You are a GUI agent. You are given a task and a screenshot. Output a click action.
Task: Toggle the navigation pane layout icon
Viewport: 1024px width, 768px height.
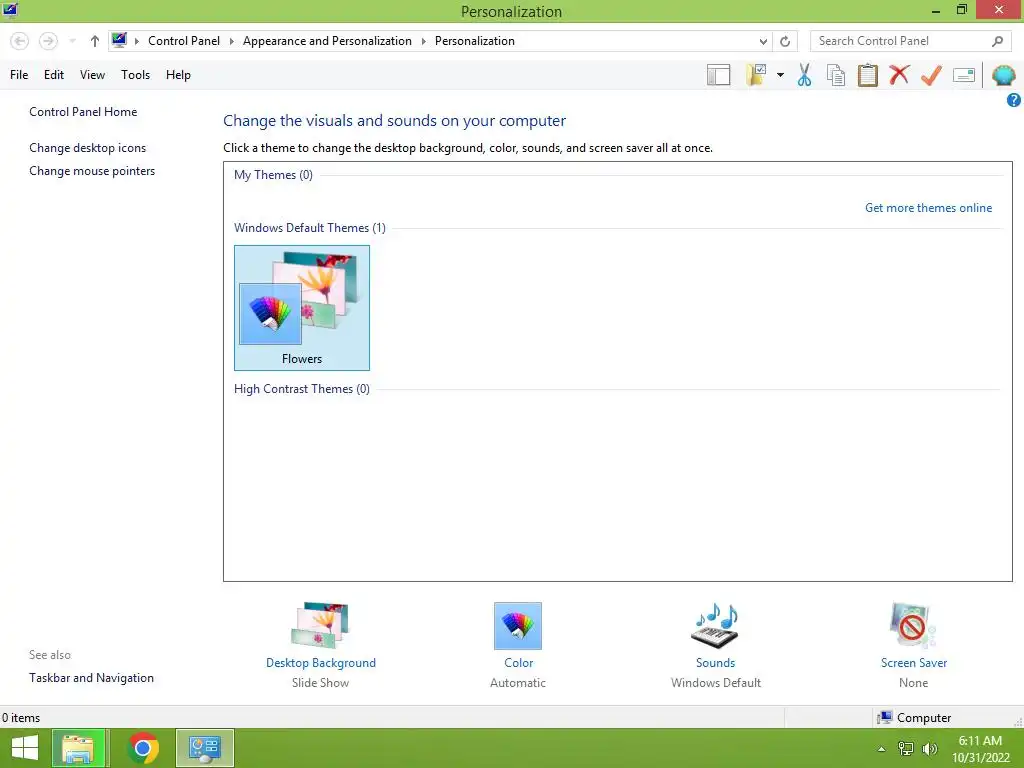tap(718, 75)
